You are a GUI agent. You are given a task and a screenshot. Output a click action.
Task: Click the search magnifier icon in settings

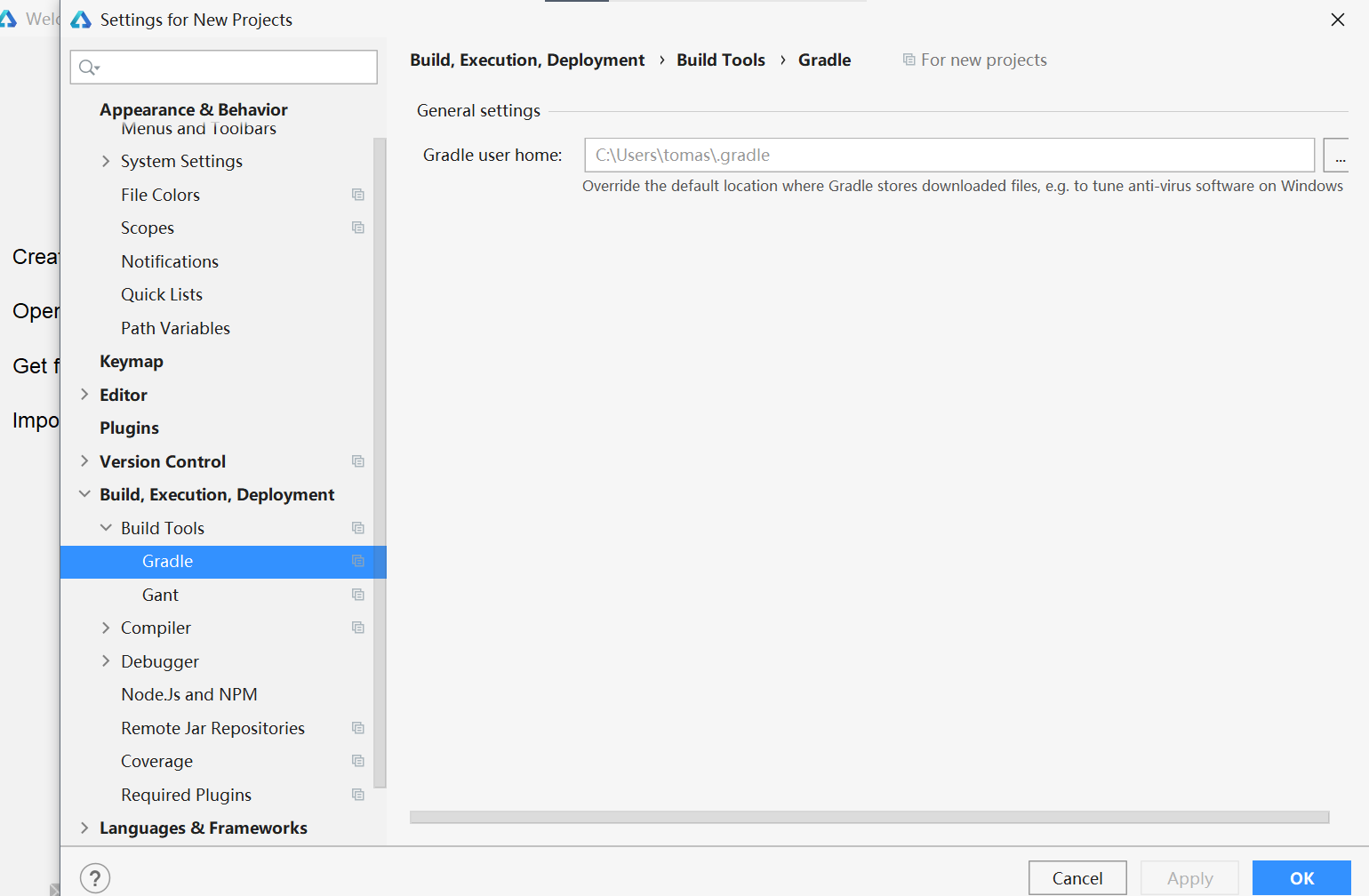[89, 68]
